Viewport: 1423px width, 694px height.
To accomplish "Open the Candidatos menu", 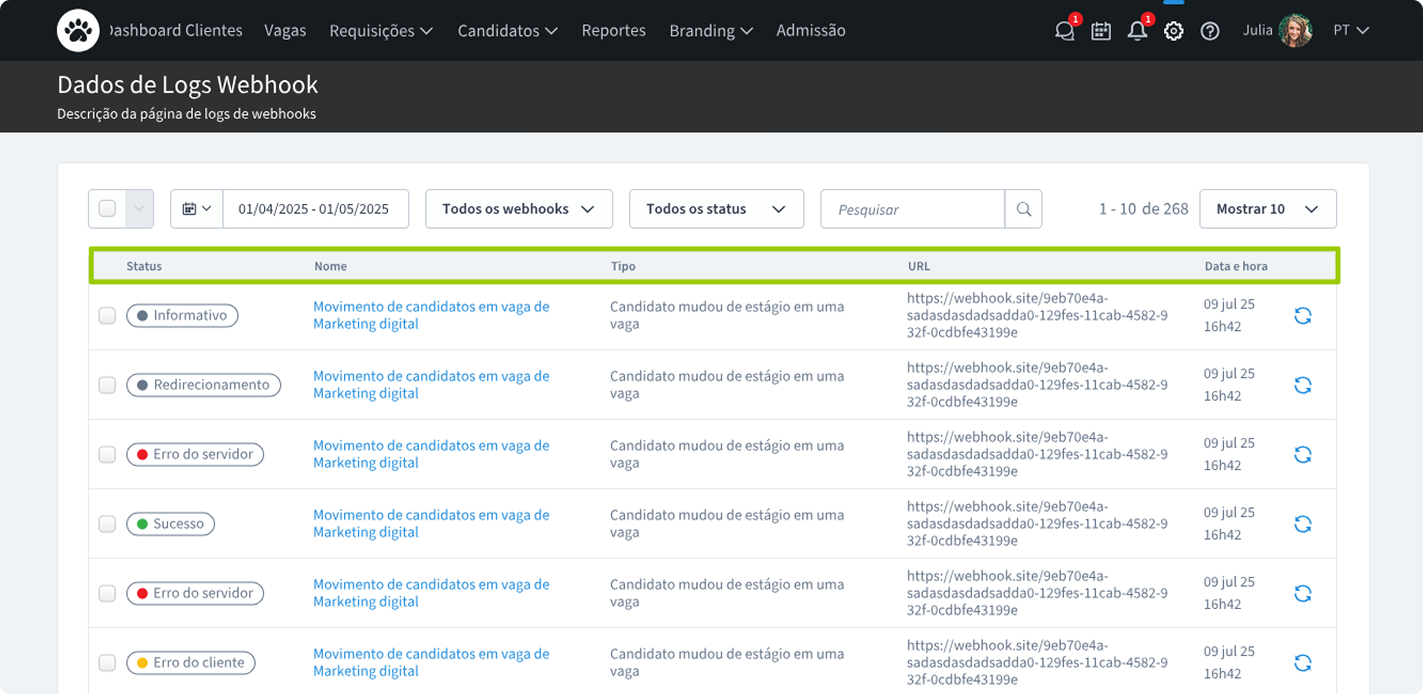I will 507,30.
